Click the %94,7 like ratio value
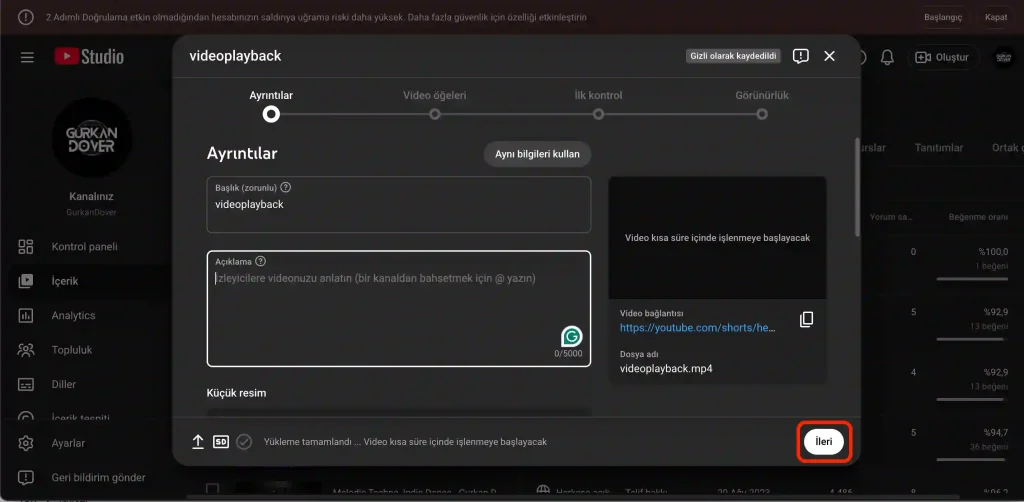The width and height of the screenshot is (1024, 502). [997, 432]
